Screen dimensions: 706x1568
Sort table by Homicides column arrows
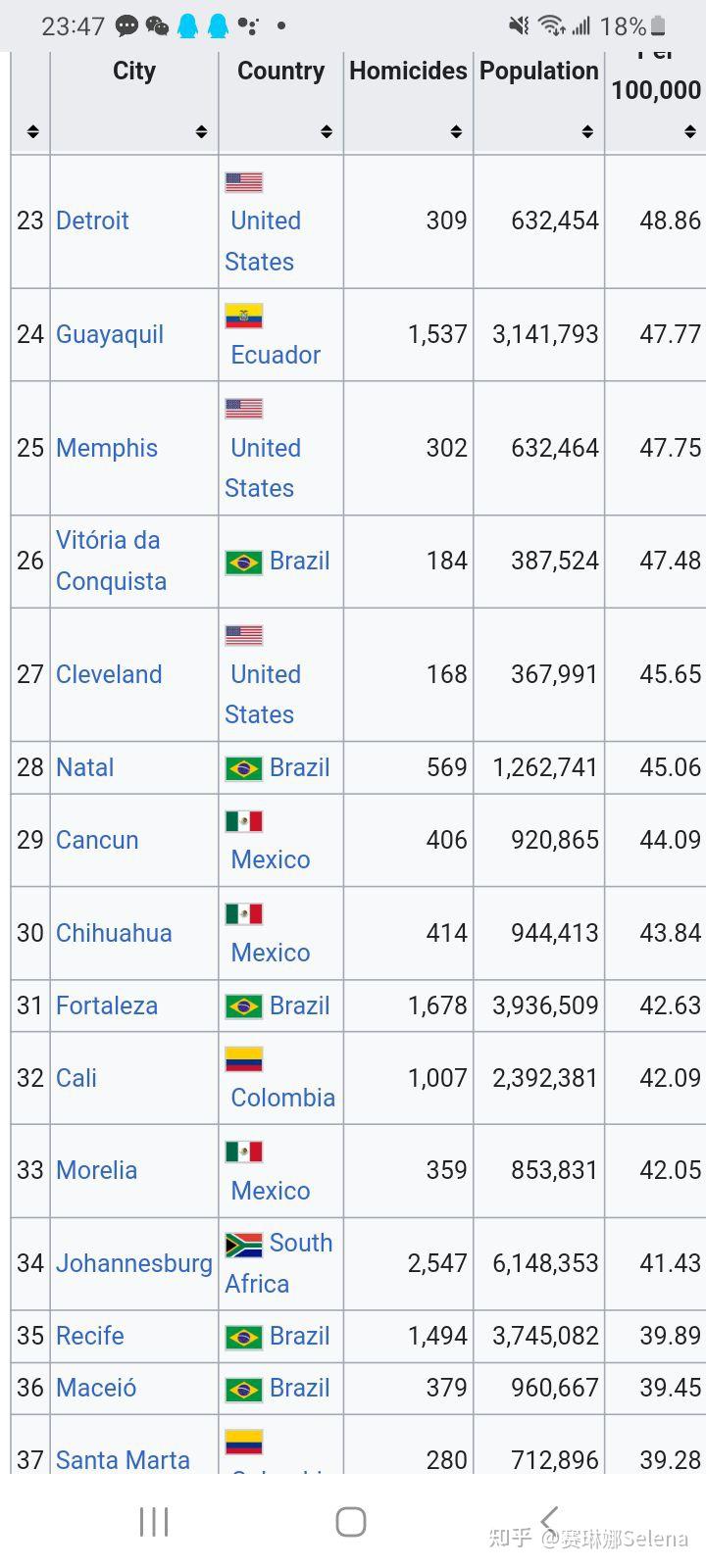click(x=456, y=131)
